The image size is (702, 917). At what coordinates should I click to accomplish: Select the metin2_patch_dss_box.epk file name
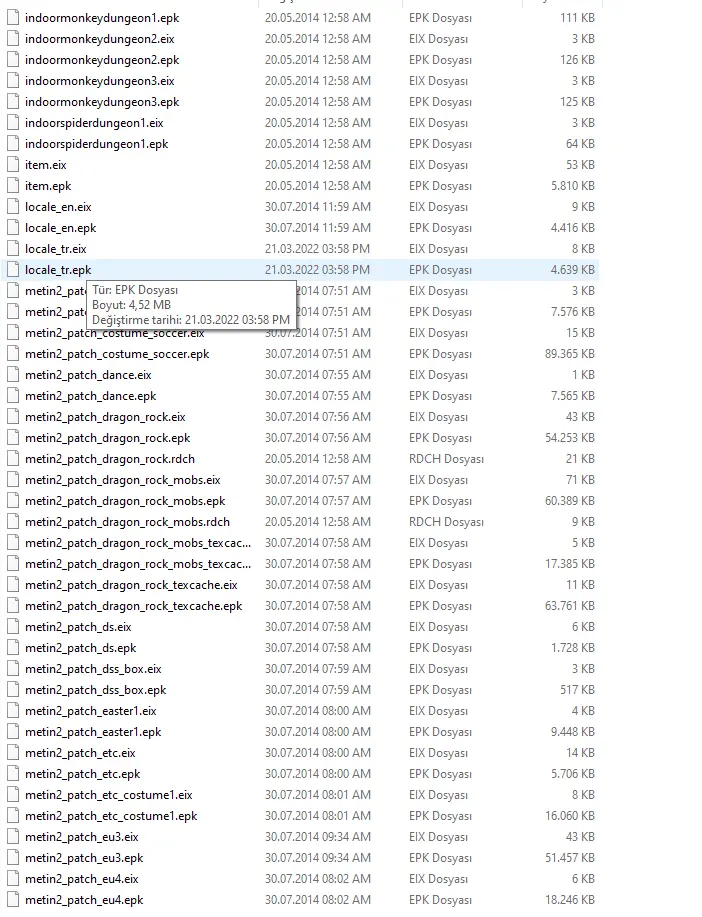(95, 690)
